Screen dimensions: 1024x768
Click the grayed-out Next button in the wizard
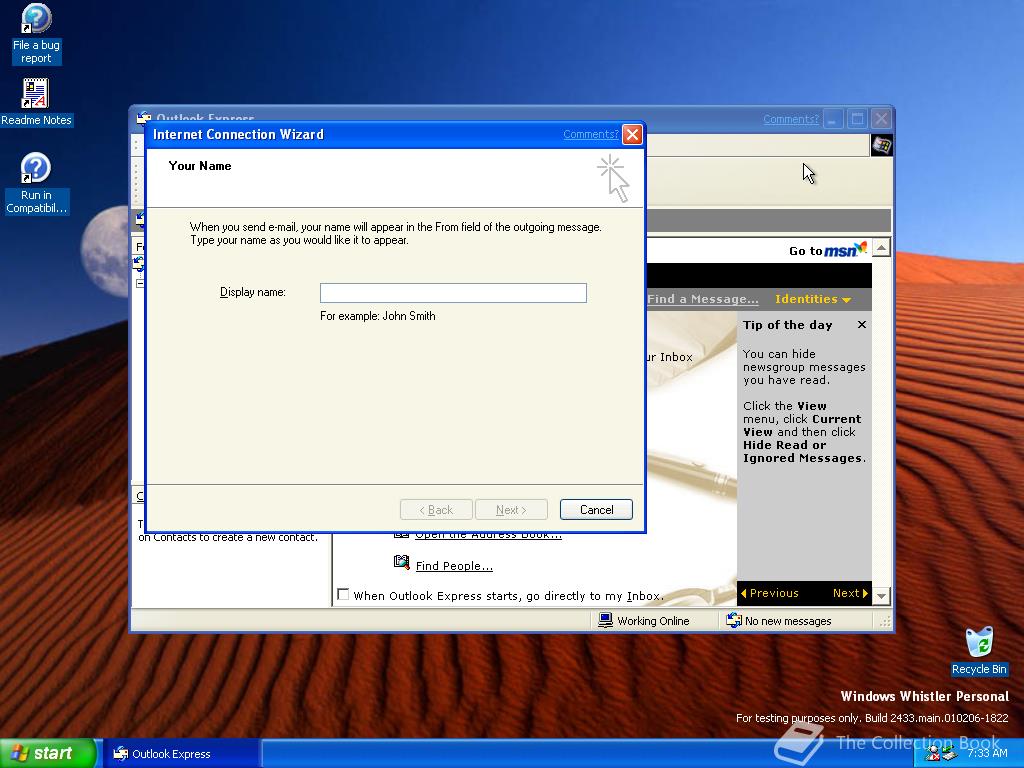tap(511, 510)
